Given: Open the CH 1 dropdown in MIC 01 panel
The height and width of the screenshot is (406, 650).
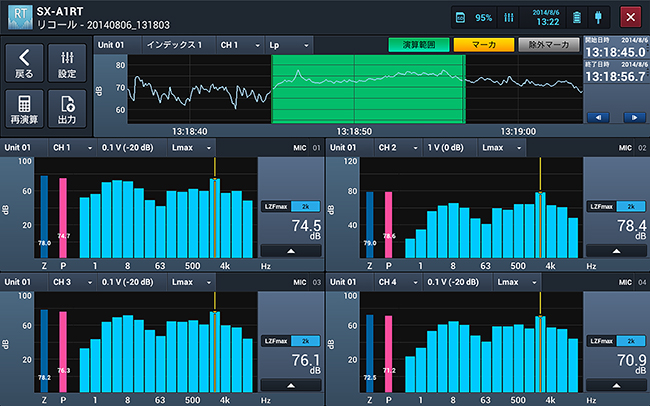Looking at the screenshot, I should click(72, 148).
